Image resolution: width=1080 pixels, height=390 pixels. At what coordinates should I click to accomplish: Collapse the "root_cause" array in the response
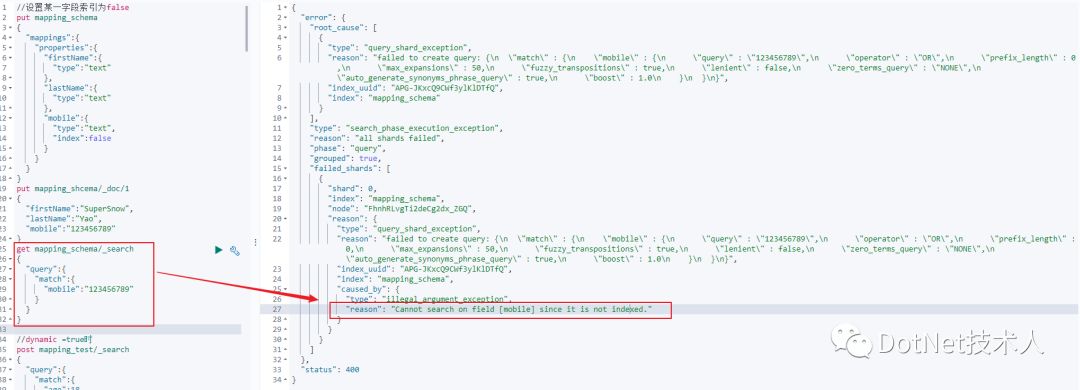[286, 28]
